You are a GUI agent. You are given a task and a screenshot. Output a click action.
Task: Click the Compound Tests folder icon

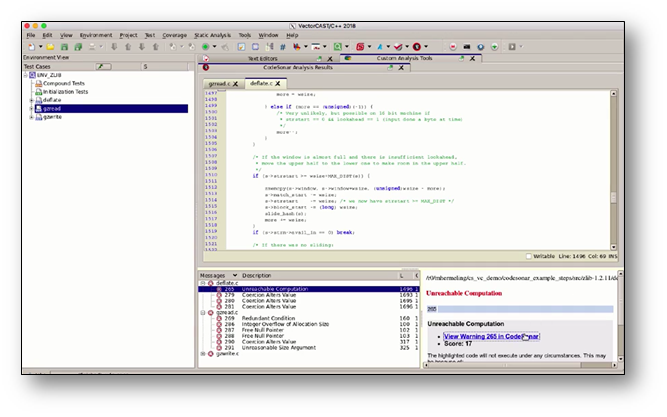(40, 83)
